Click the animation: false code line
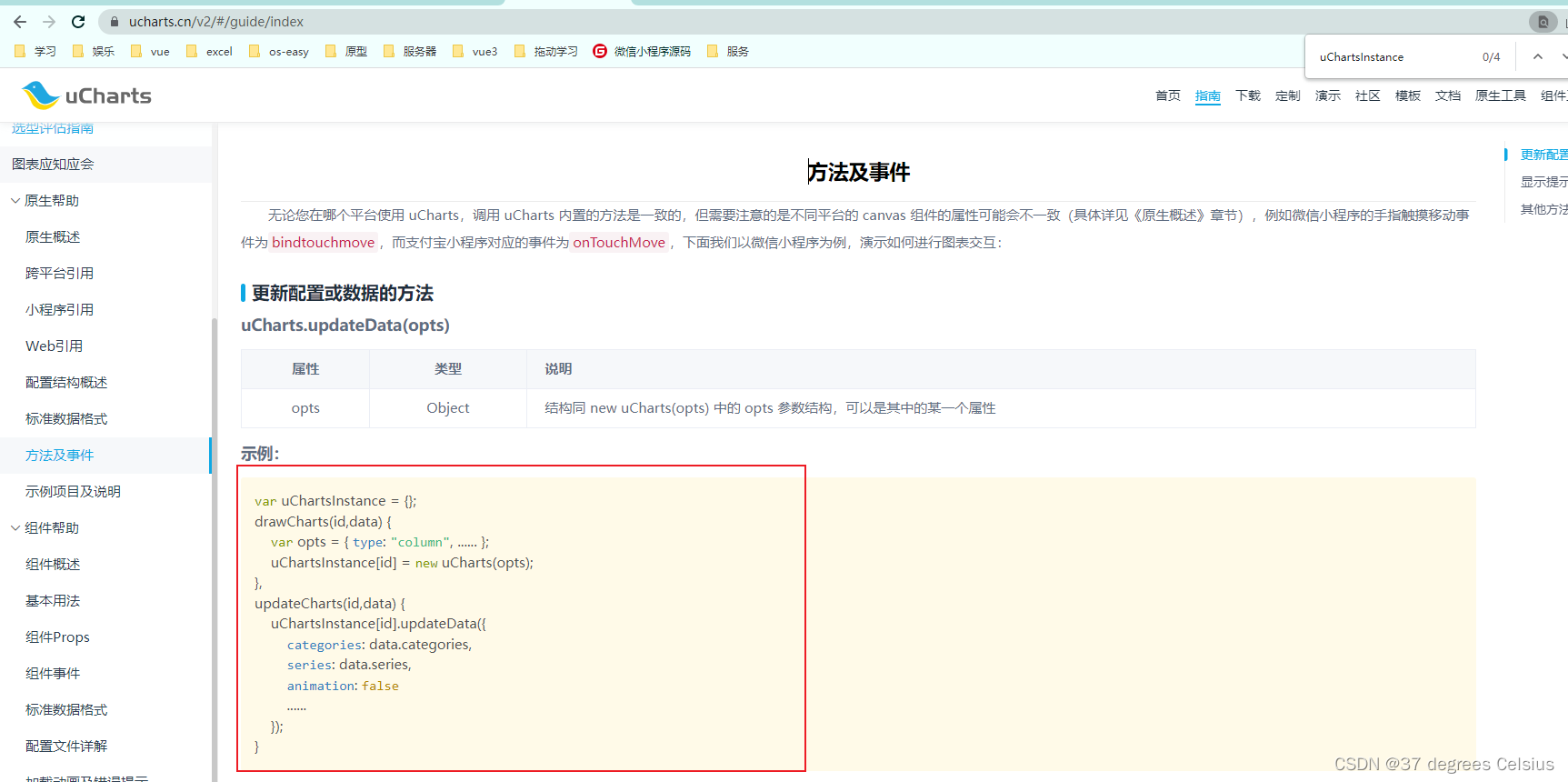Screen dimensions: 1568x782 point(343,686)
